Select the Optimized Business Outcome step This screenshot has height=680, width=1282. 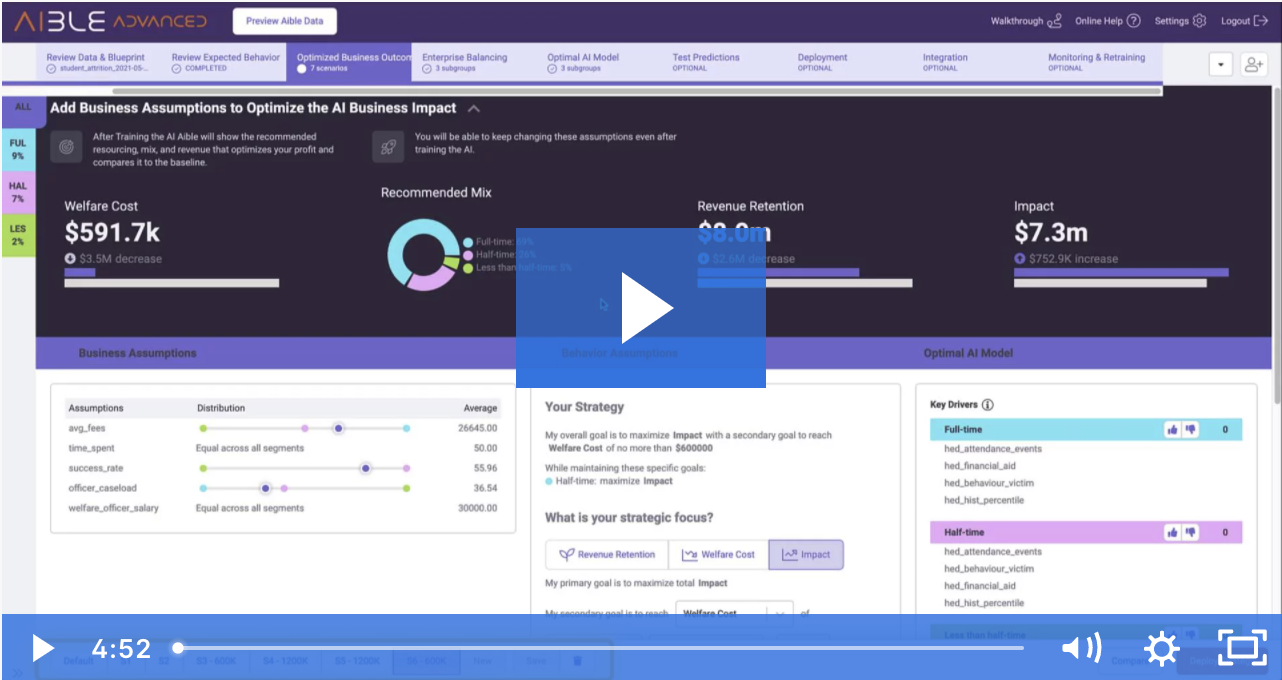[x=348, y=62]
